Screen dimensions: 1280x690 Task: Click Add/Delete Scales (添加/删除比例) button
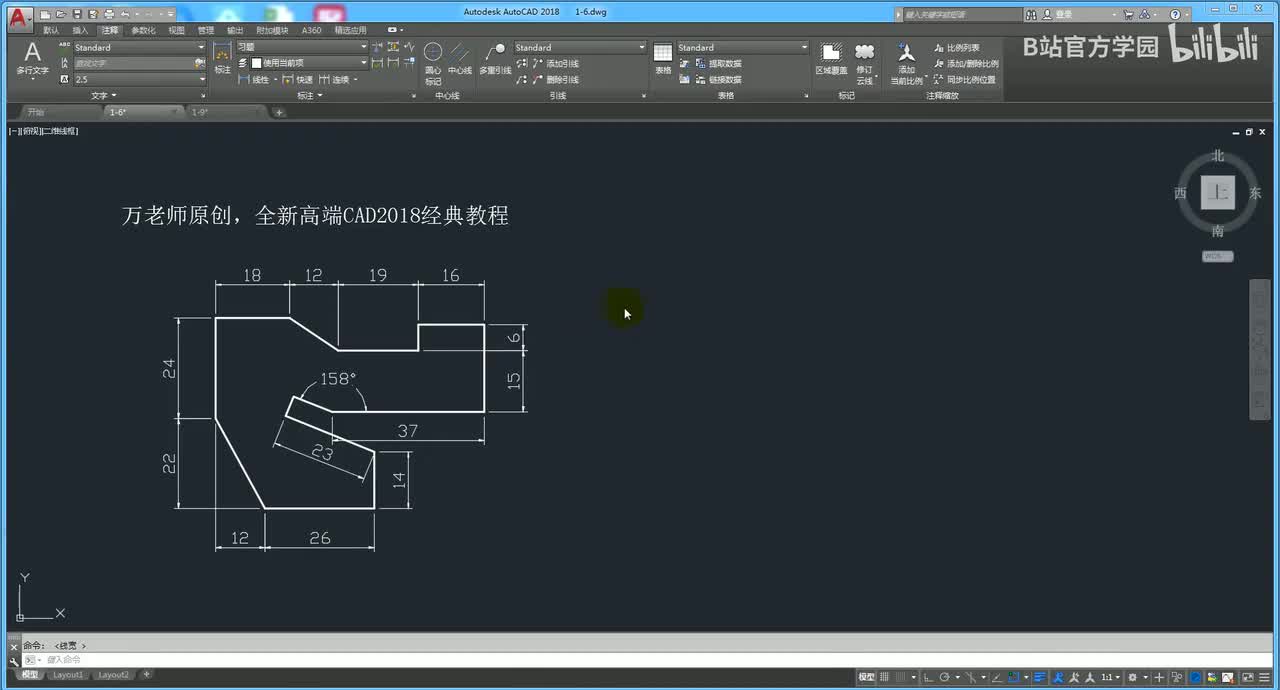coord(965,64)
